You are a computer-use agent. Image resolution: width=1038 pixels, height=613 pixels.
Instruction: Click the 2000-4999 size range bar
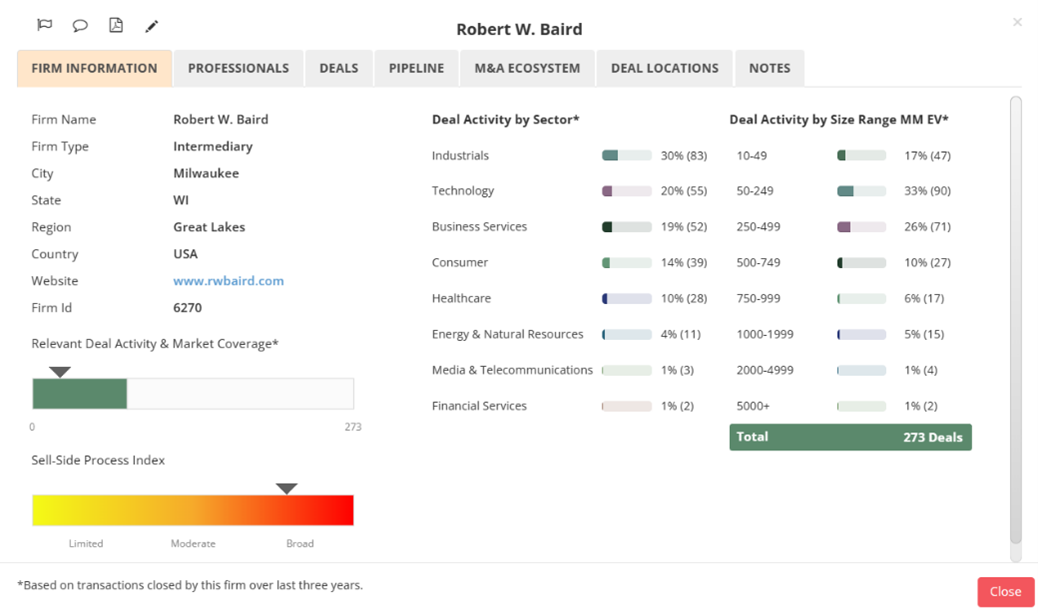point(862,370)
